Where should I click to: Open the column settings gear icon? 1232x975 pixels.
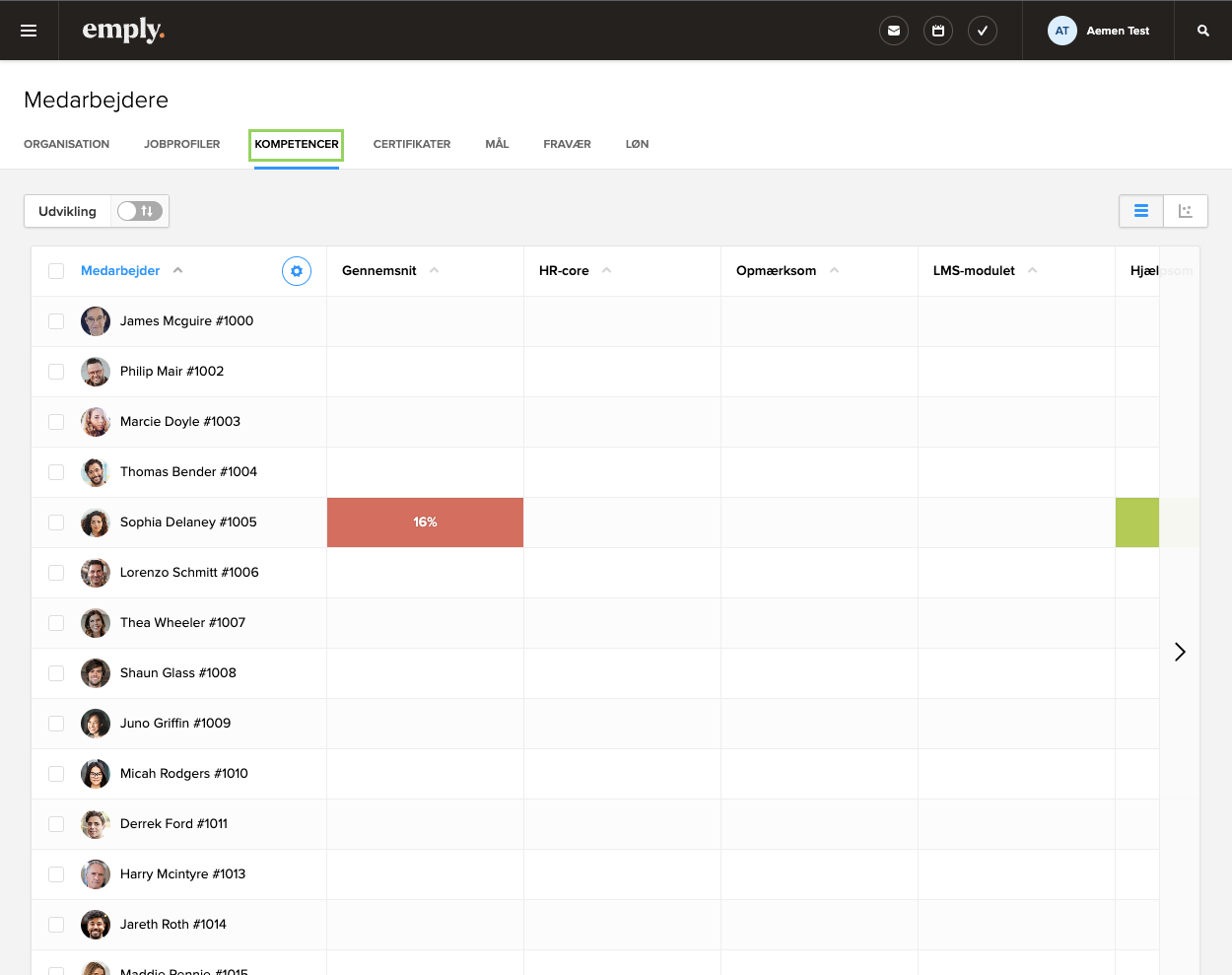pyautogui.click(x=297, y=270)
